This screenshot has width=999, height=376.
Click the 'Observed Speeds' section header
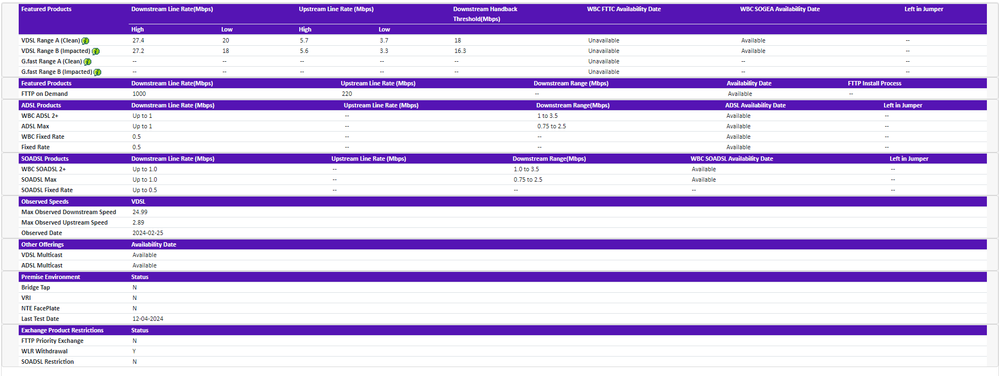tap(45, 201)
